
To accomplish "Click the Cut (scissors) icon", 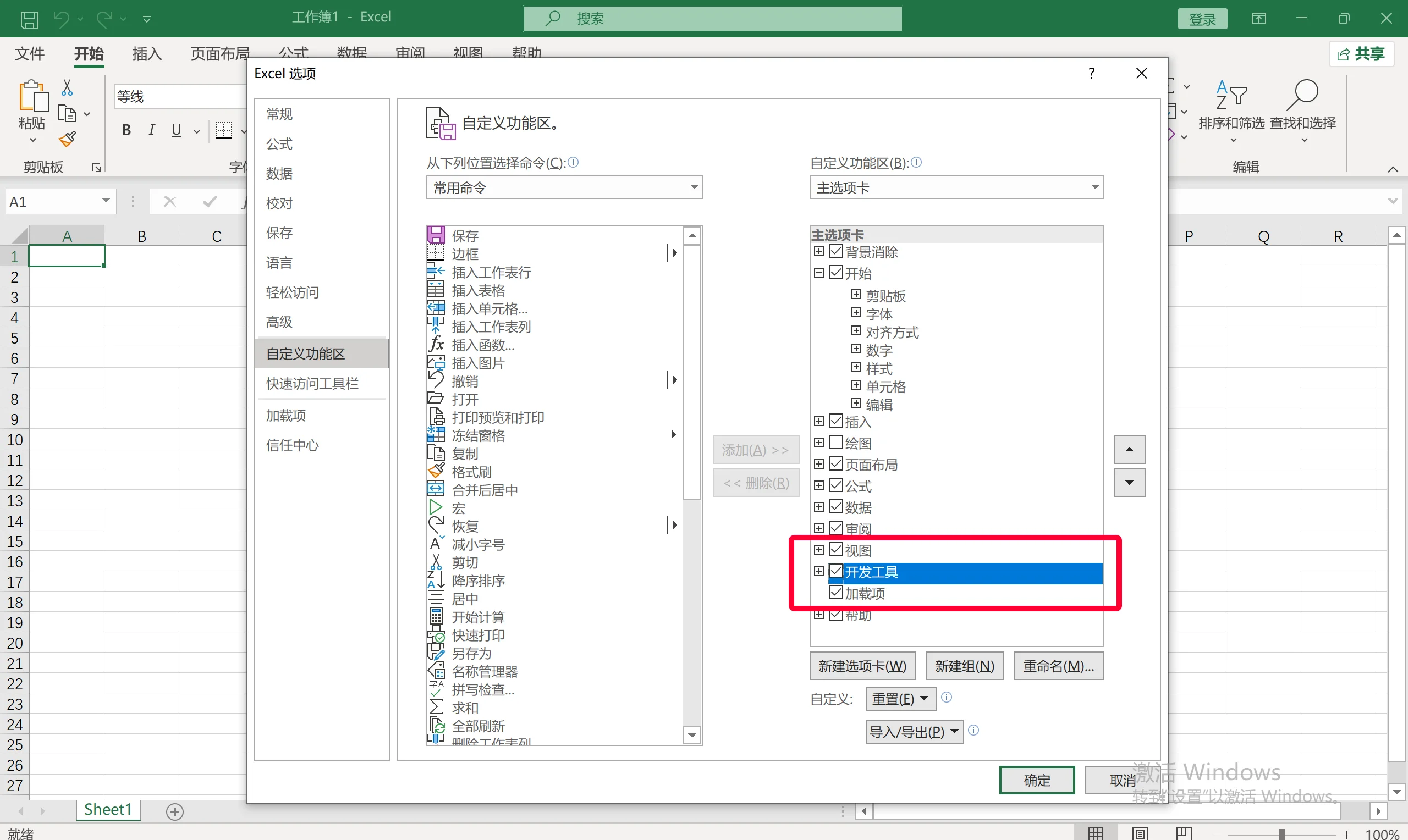I will pyautogui.click(x=66, y=86).
